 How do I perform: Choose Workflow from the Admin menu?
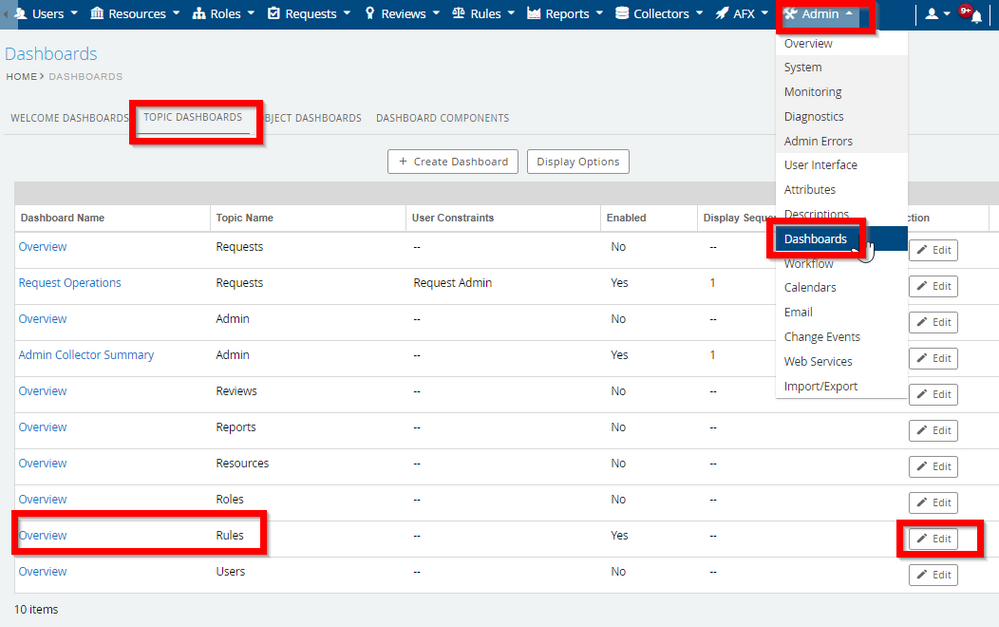pyautogui.click(x=808, y=264)
